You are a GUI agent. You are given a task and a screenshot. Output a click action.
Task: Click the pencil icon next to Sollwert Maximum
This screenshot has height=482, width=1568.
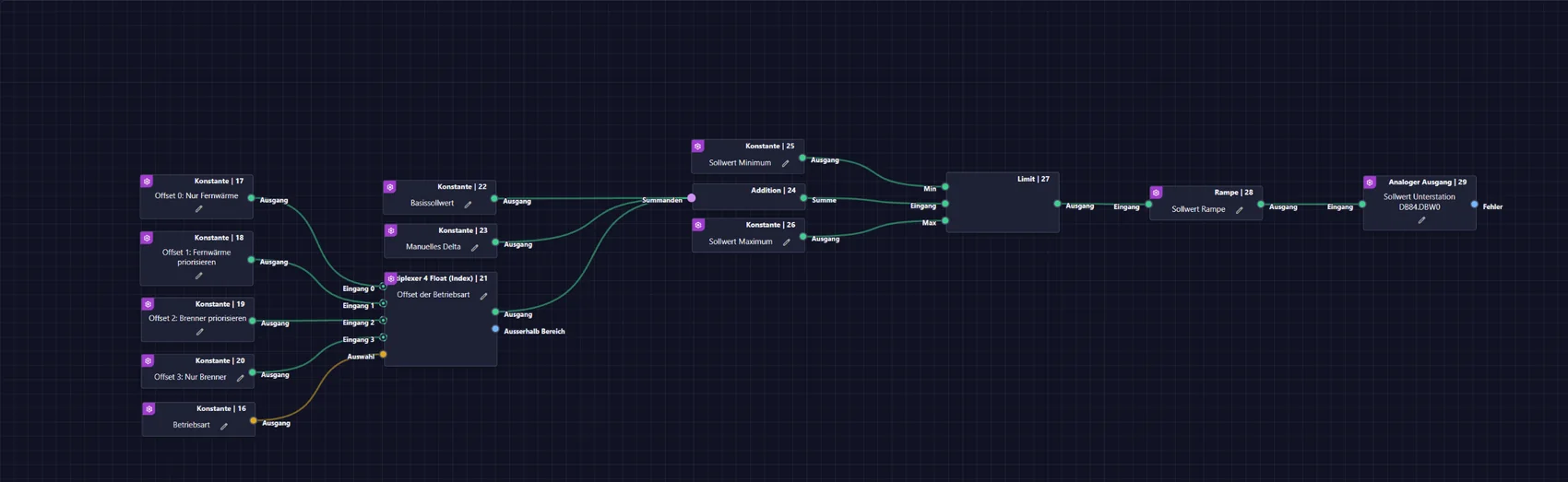tap(787, 242)
